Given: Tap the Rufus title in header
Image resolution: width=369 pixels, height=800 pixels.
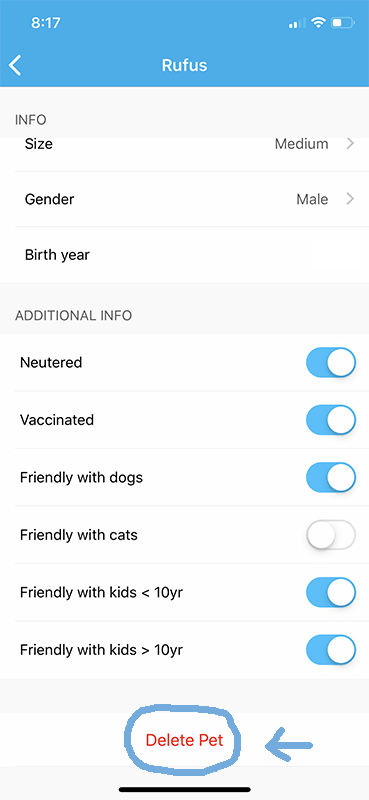Looking at the screenshot, I should click(x=184, y=65).
